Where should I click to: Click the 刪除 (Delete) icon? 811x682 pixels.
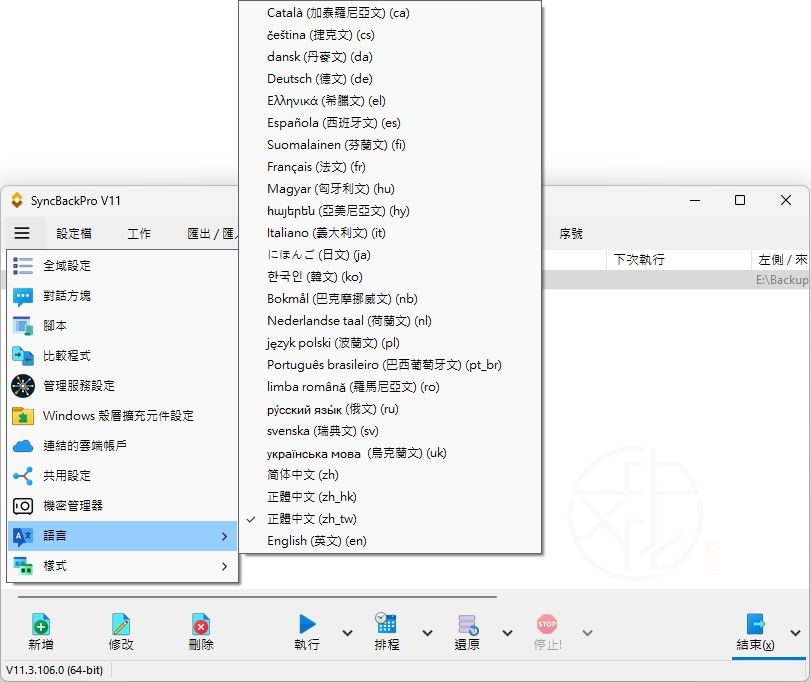[x=201, y=625]
